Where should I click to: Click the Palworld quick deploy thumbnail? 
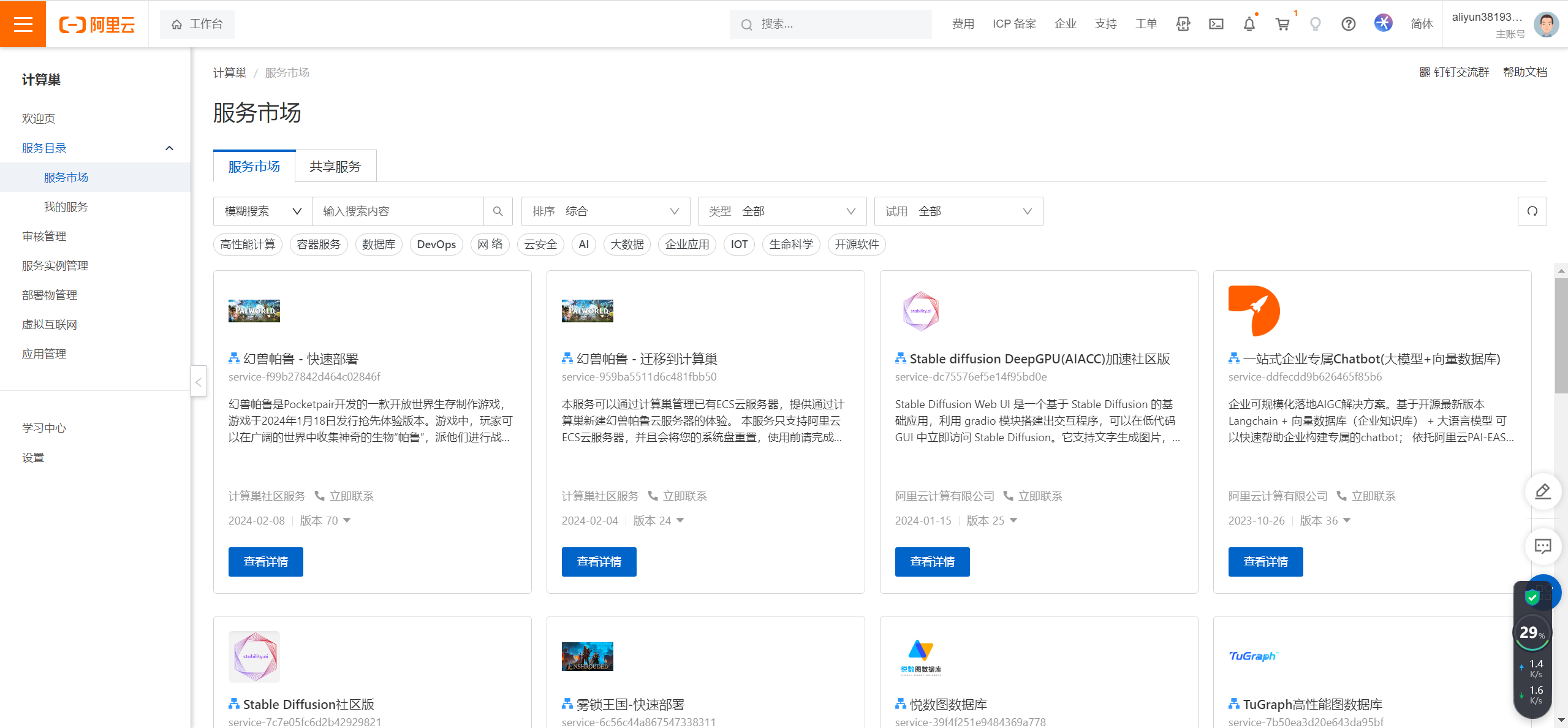click(x=254, y=311)
